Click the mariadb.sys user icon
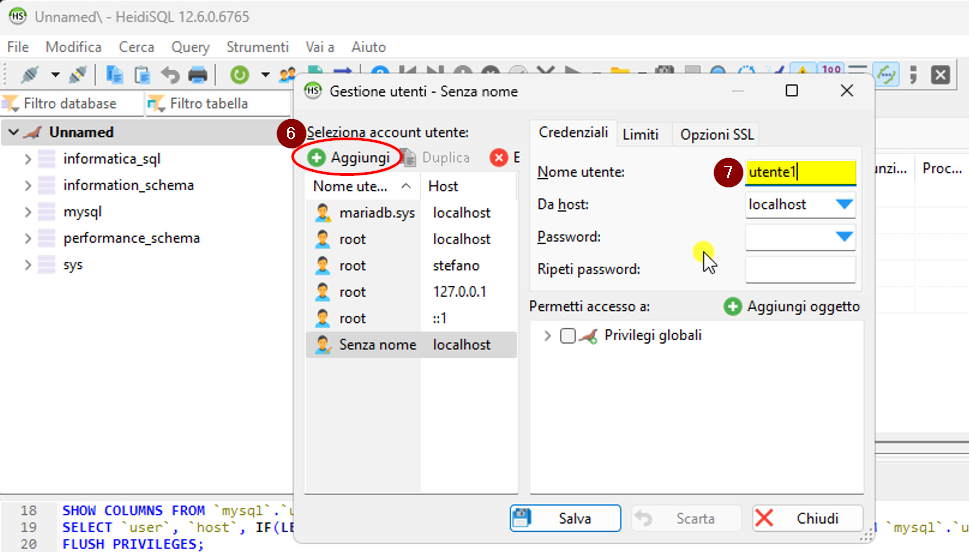The width and height of the screenshot is (969, 552). (x=323, y=213)
